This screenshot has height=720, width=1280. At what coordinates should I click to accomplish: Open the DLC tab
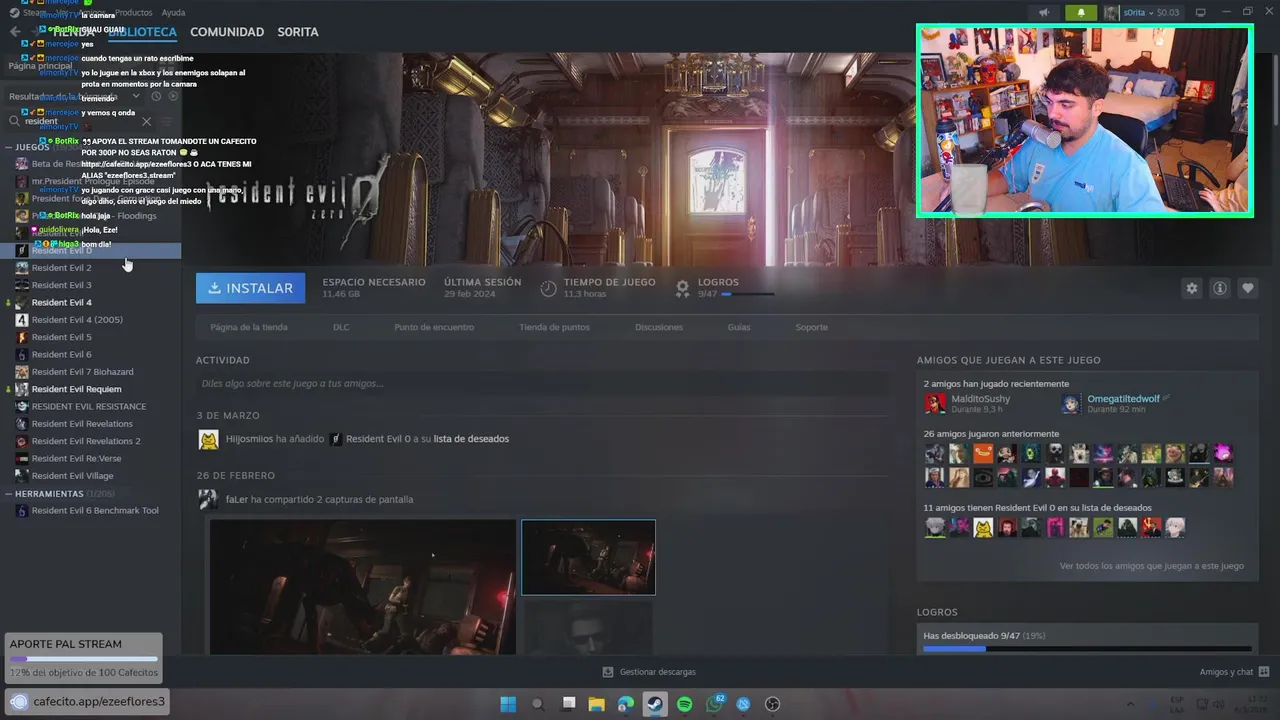341,327
